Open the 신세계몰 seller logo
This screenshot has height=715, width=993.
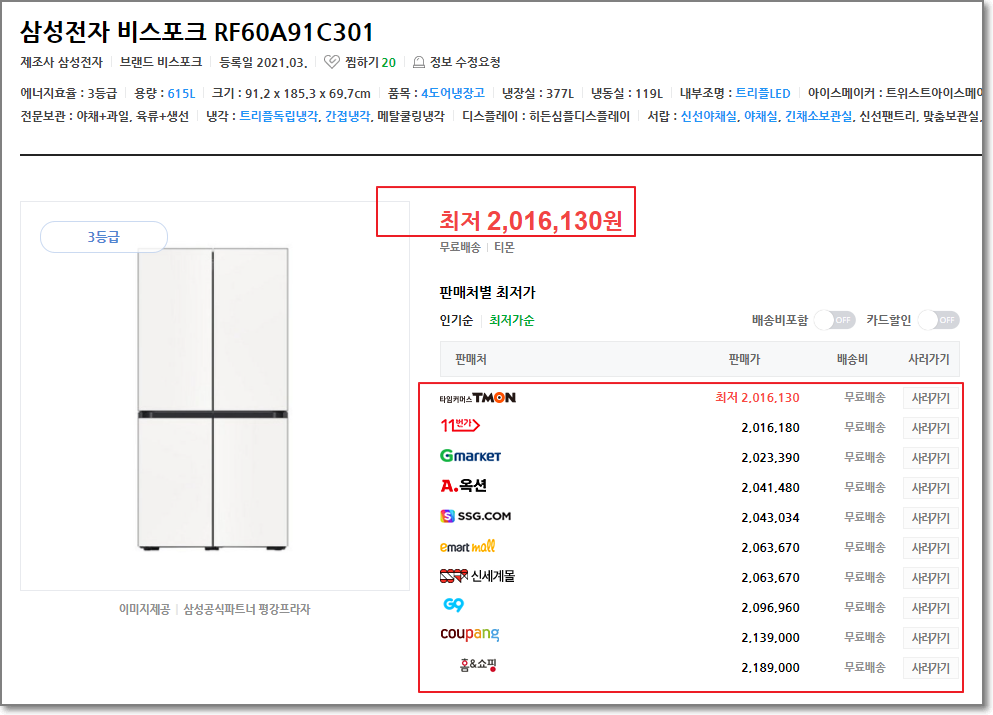[478, 576]
